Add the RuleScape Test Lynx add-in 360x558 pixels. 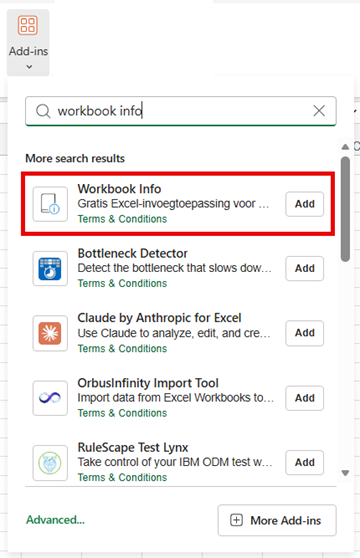tap(305, 462)
